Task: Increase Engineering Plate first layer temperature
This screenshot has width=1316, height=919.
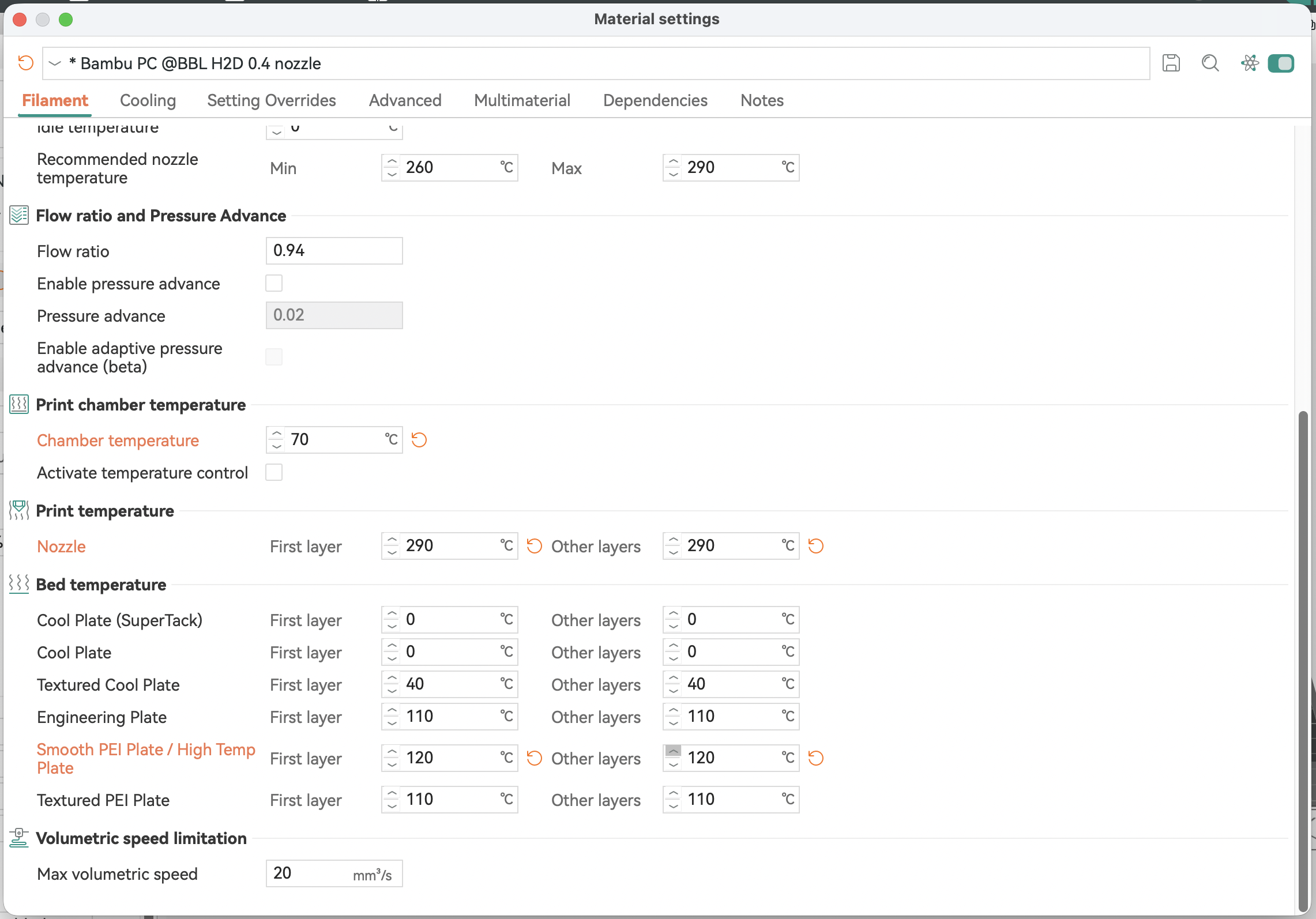Action: [392, 710]
